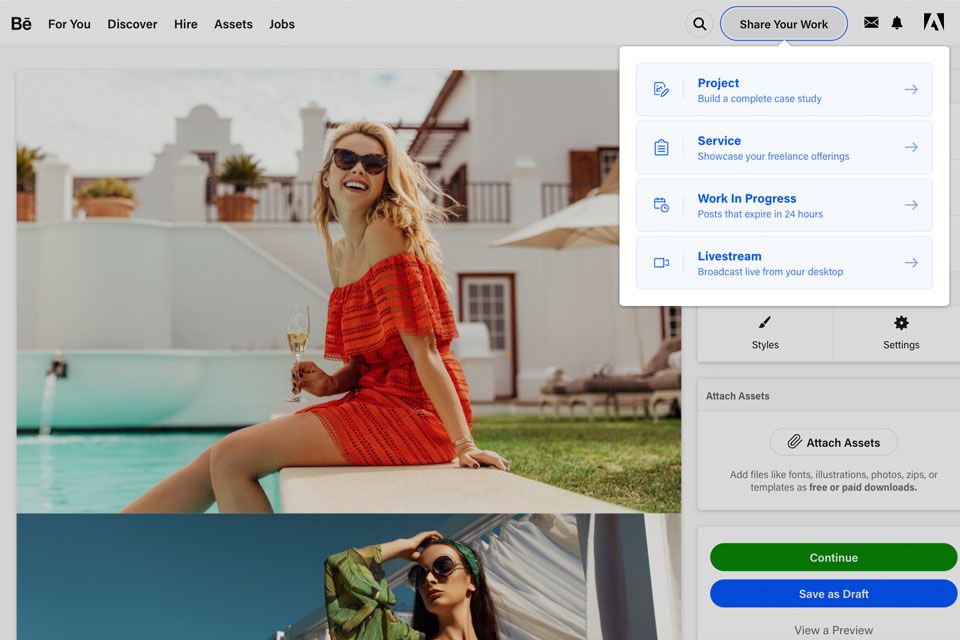The image size is (960, 640).
Task: Select the Project document-and-pen icon
Action: click(660, 89)
